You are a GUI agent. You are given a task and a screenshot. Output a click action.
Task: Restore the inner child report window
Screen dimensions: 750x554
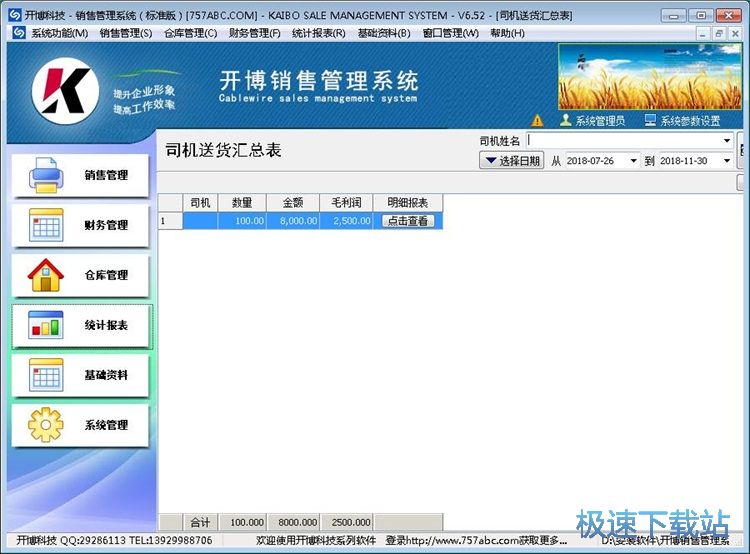tap(718, 33)
